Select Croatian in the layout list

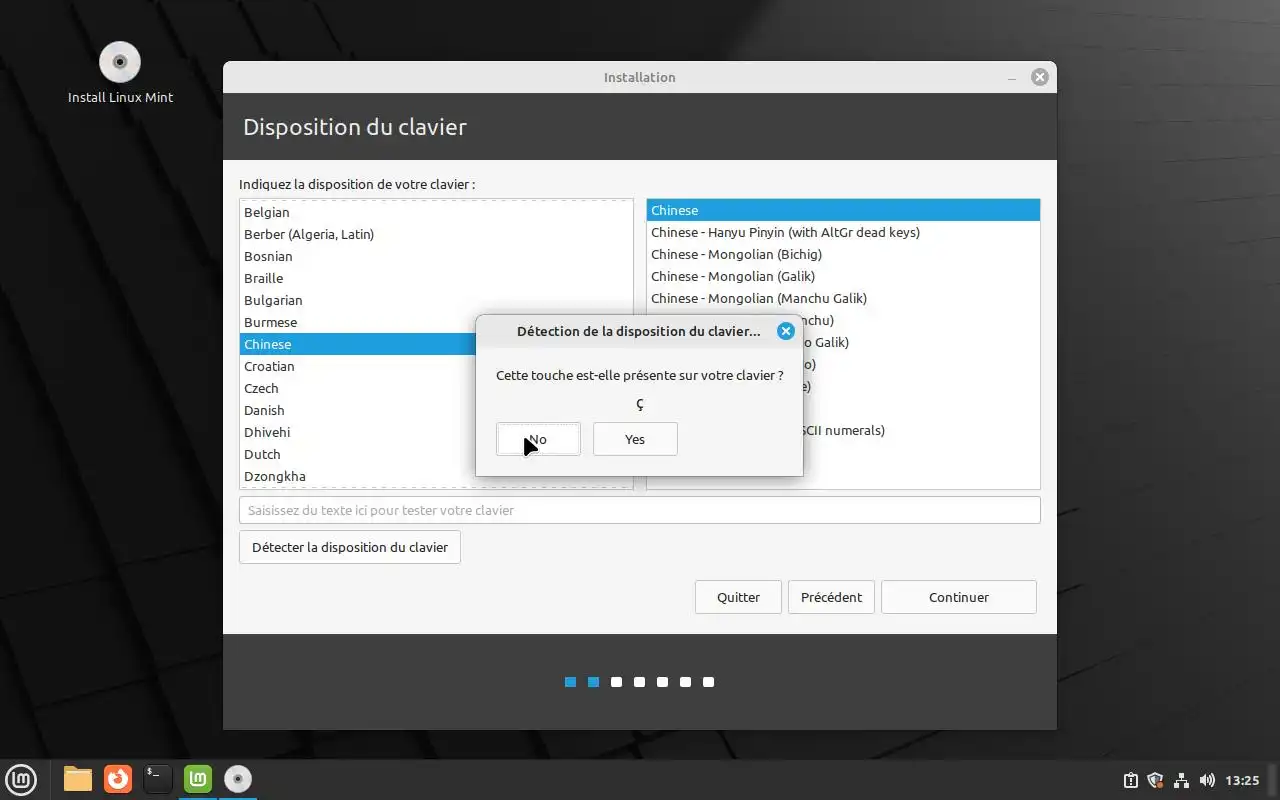click(x=358, y=366)
